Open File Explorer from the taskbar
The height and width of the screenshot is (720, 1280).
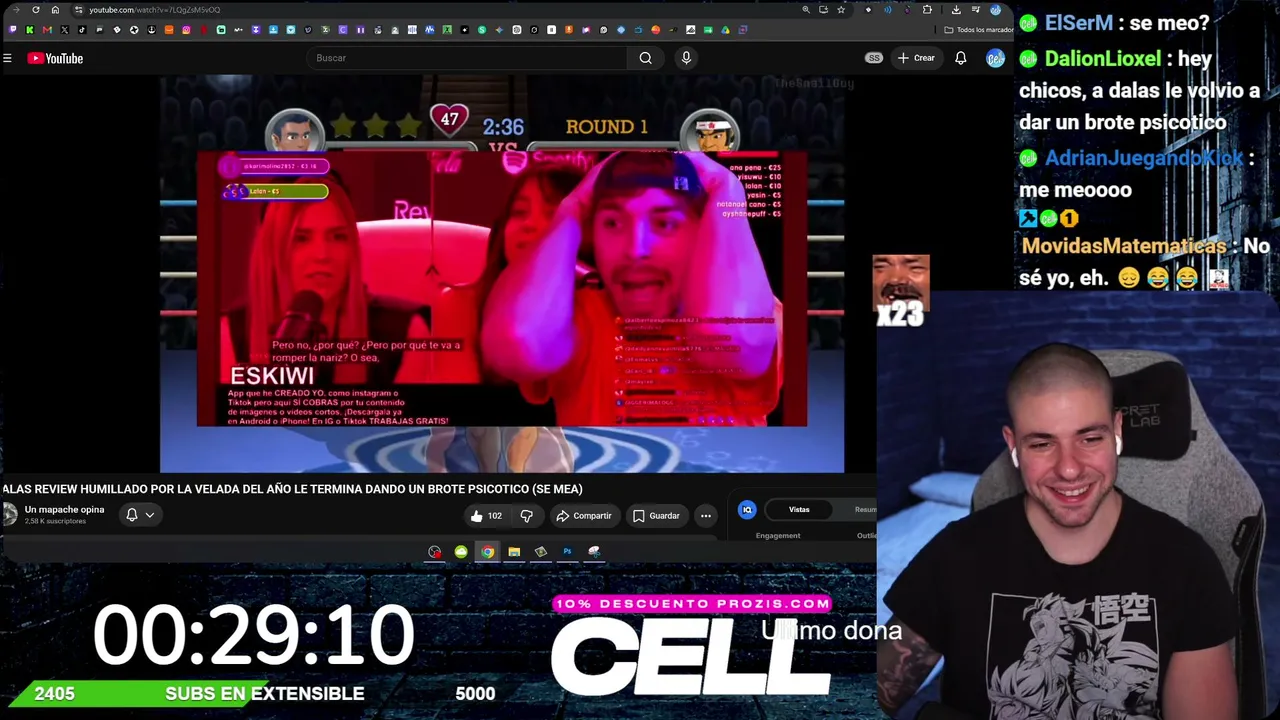[x=514, y=552]
